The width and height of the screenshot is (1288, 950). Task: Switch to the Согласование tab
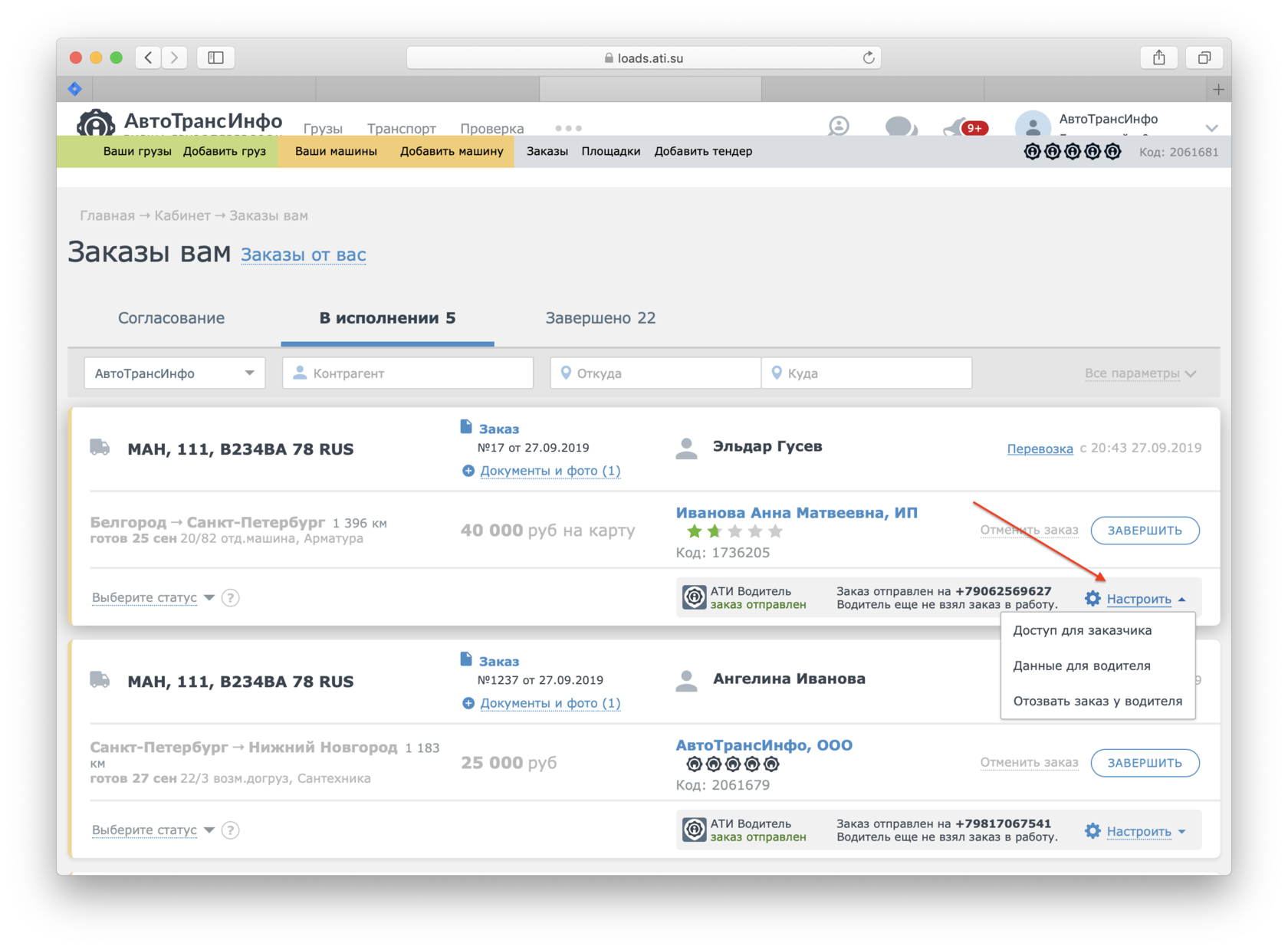tap(171, 318)
